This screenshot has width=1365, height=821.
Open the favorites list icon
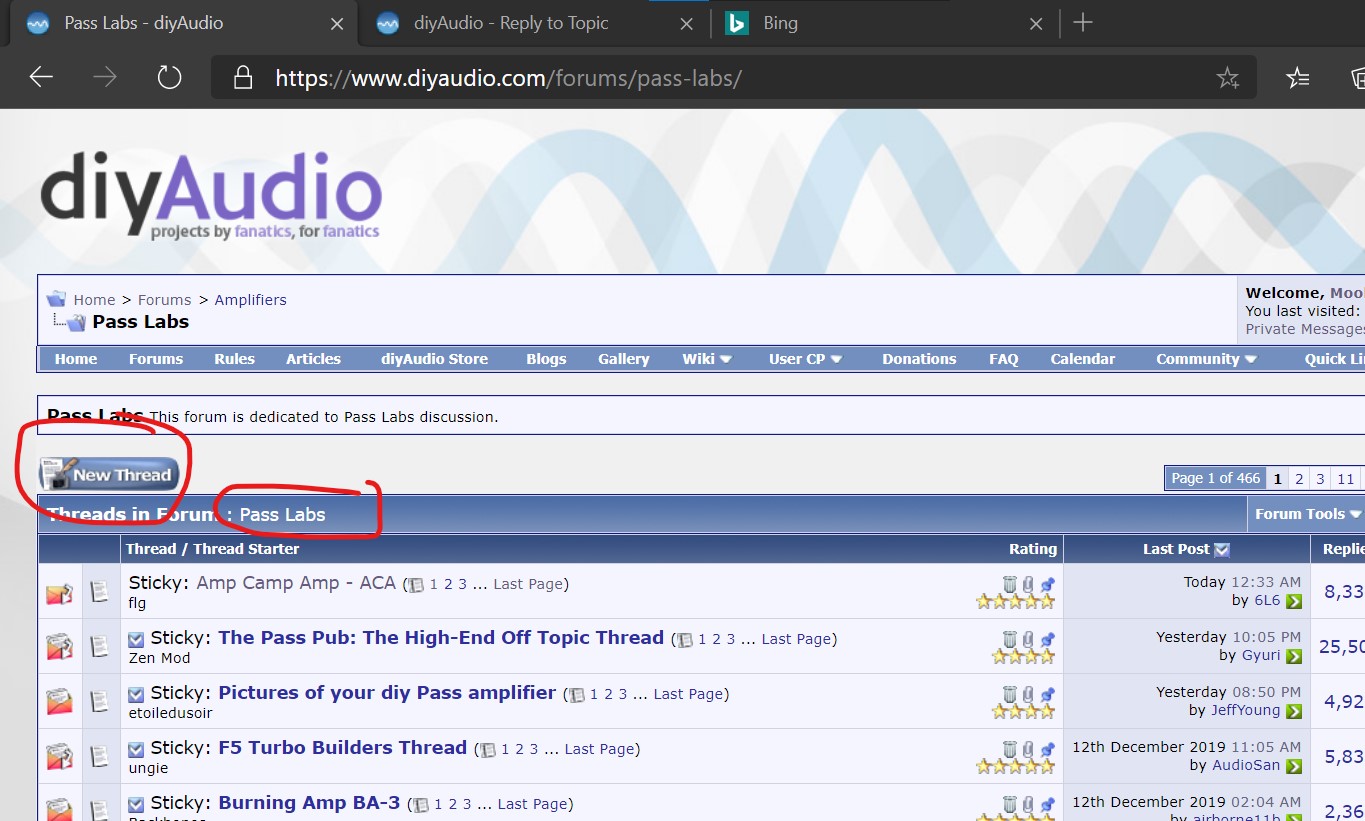click(x=1297, y=78)
